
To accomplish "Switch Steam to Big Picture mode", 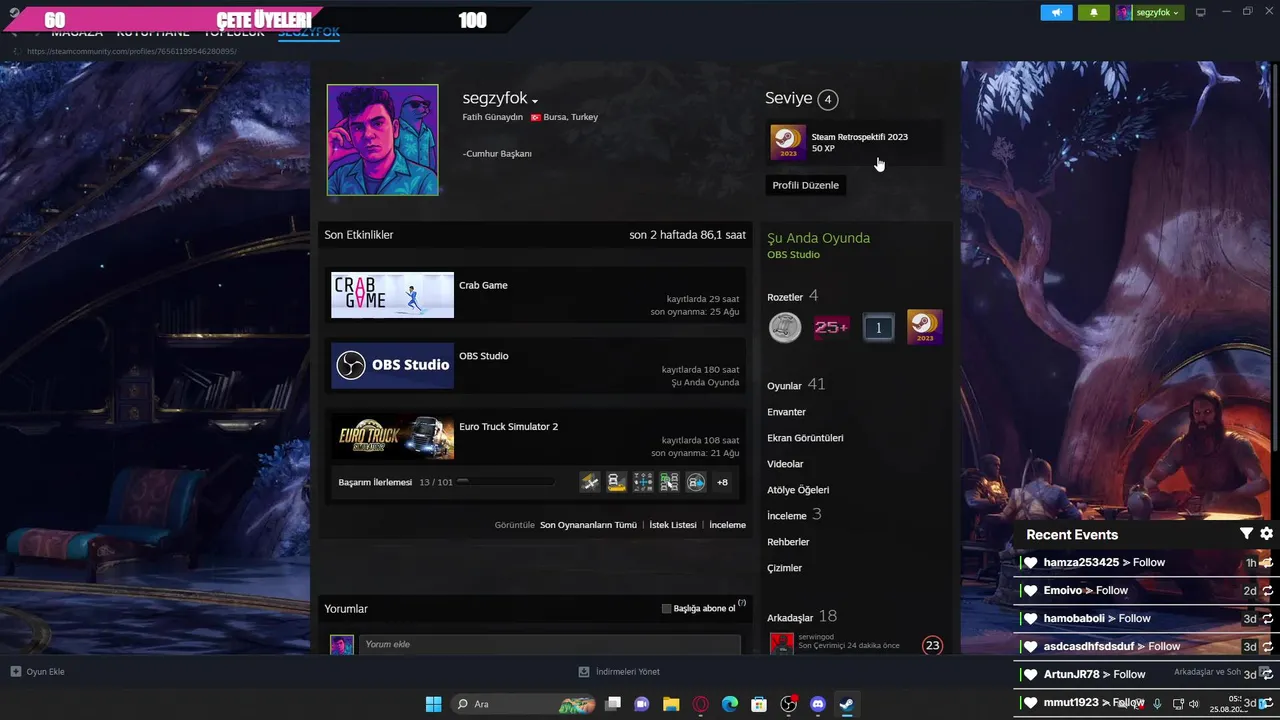I will (x=1201, y=13).
